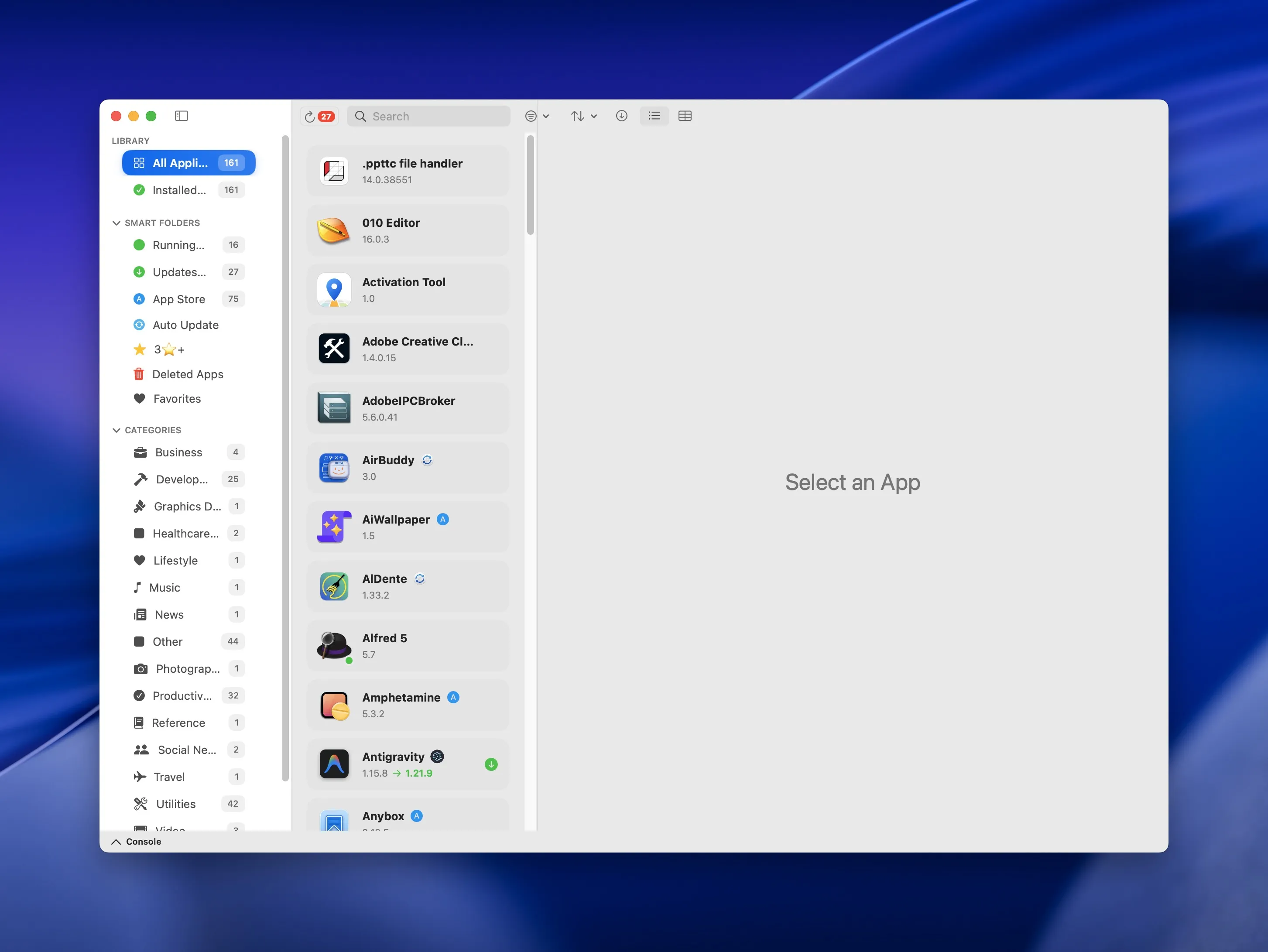Expand the Console panel
The width and height of the screenshot is (1268, 952).
click(136, 841)
